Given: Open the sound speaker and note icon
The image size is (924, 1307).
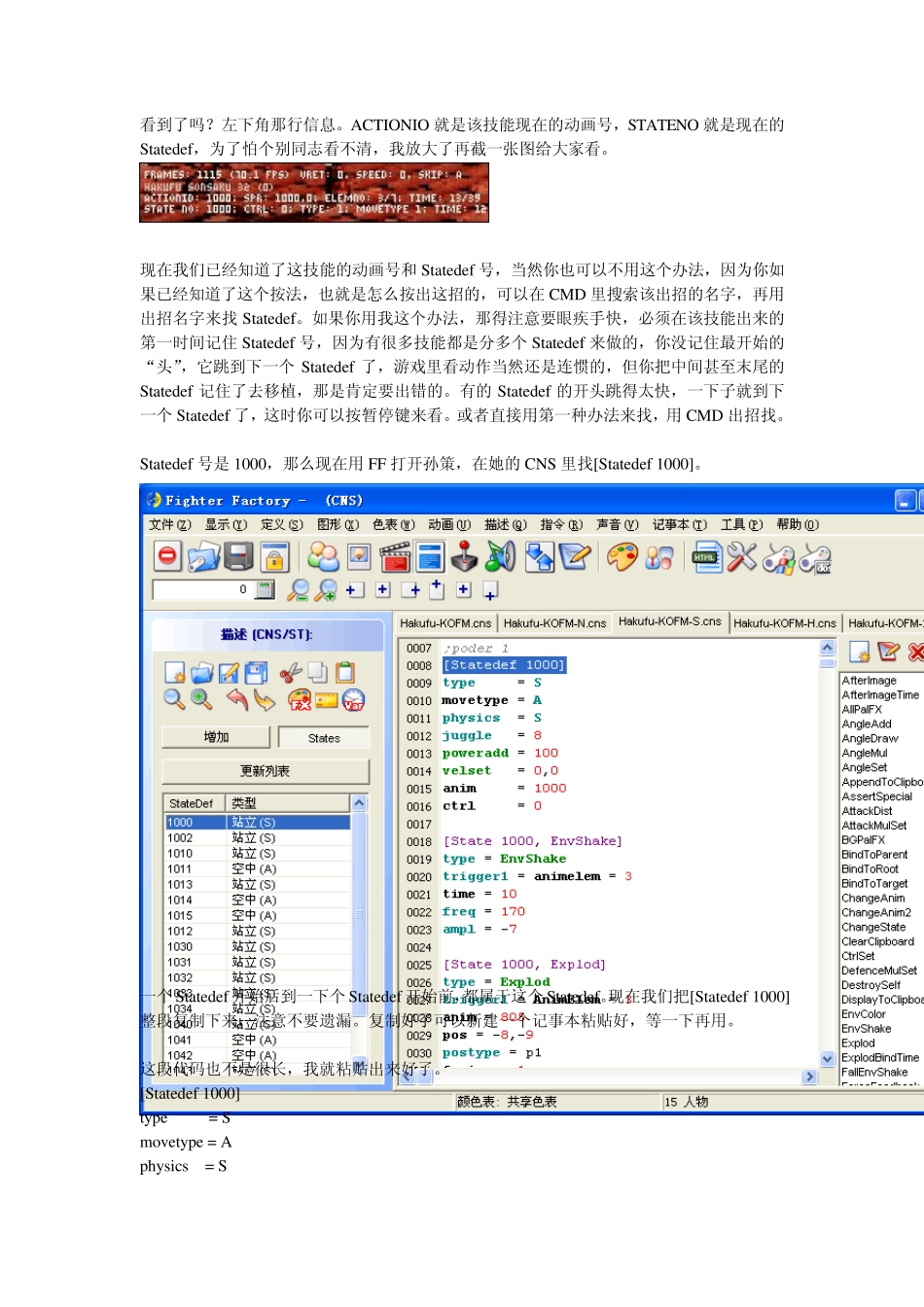Looking at the screenshot, I should point(500,556).
